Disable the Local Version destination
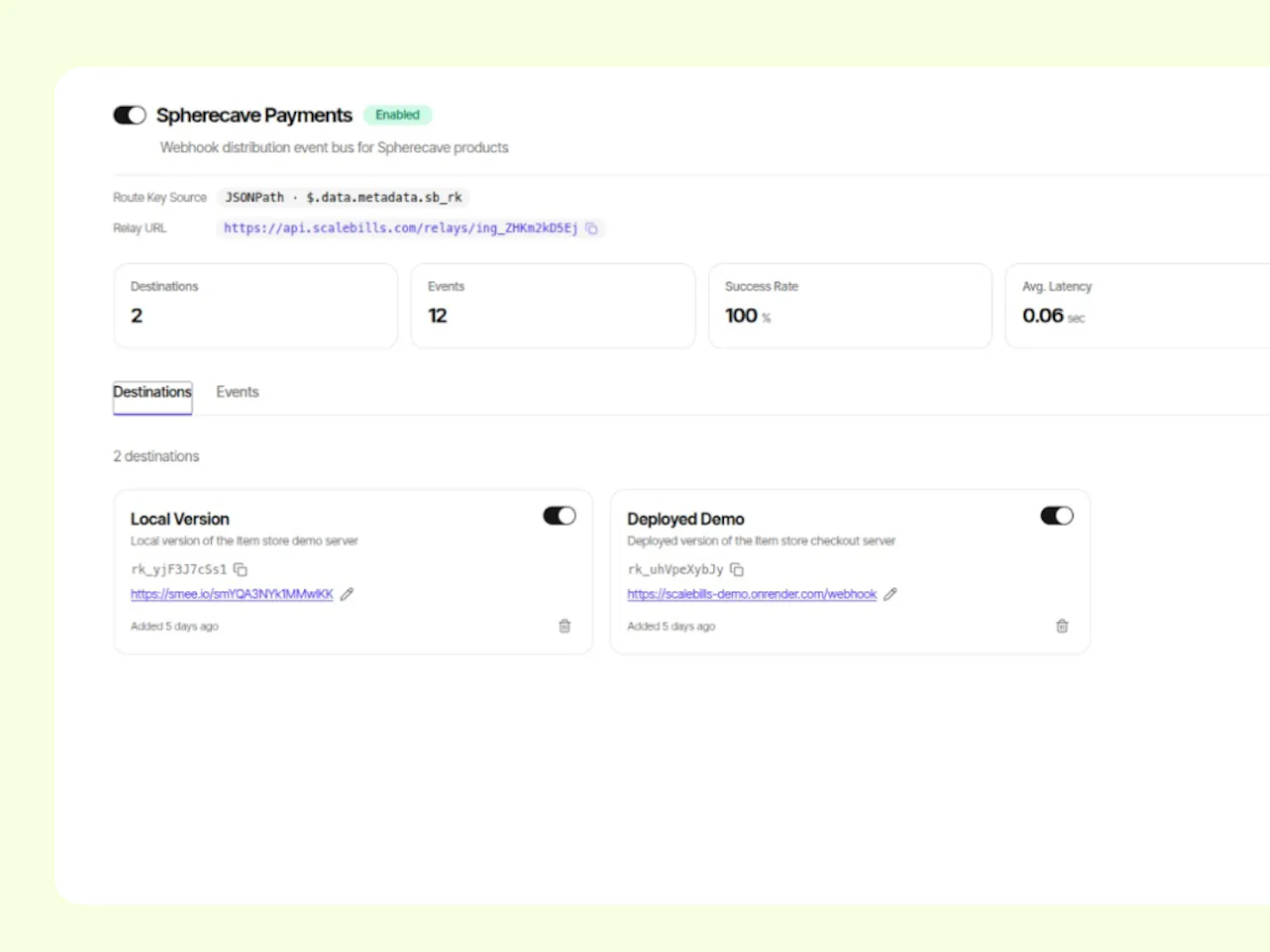 [x=560, y=516]
